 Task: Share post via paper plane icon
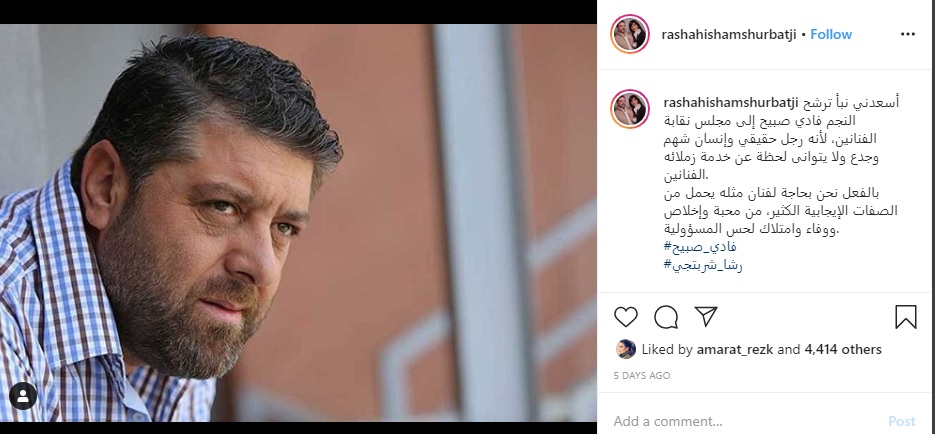tap(706, 317)
